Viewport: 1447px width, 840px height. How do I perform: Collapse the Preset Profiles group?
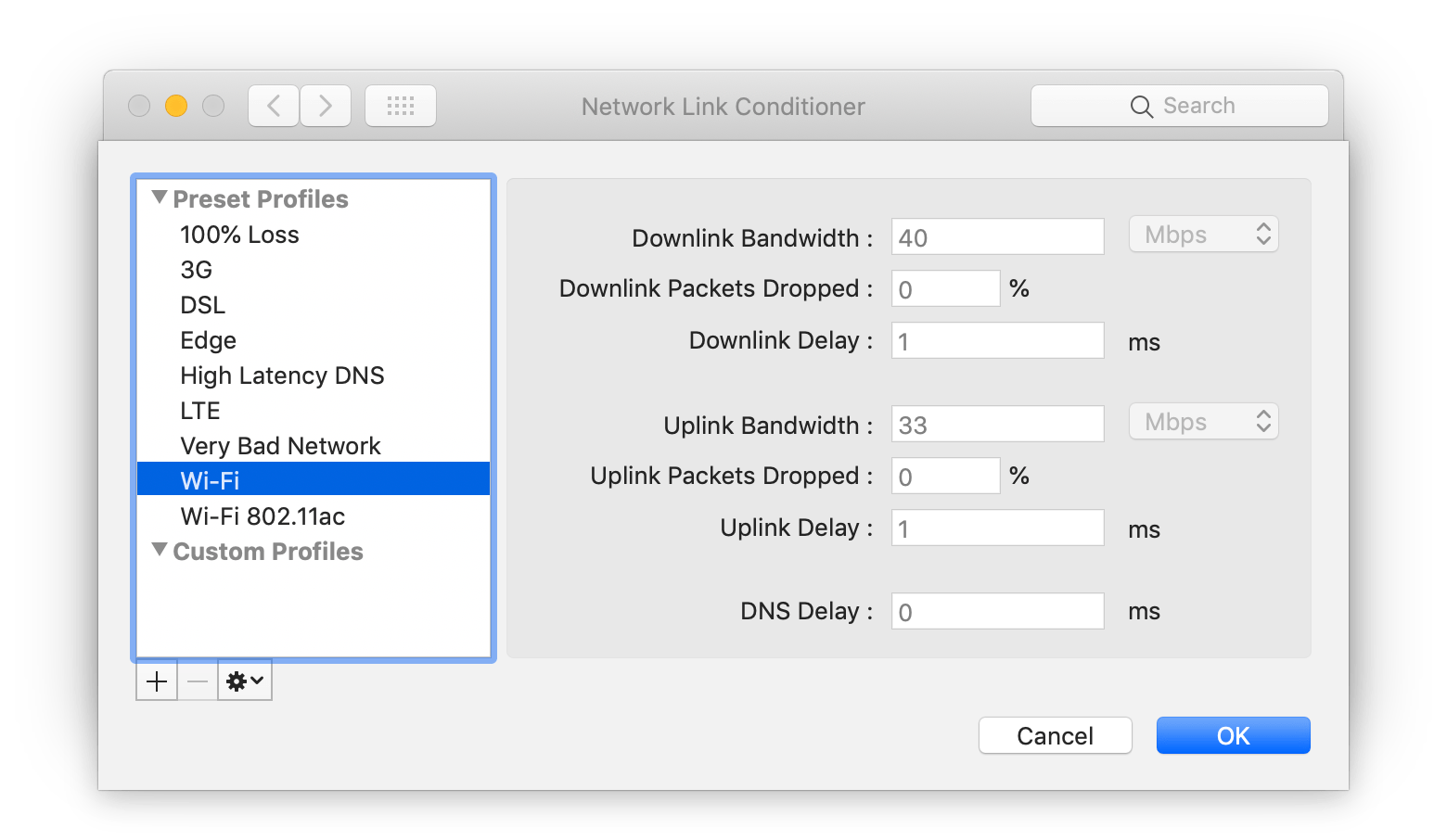tap(160, 198)
